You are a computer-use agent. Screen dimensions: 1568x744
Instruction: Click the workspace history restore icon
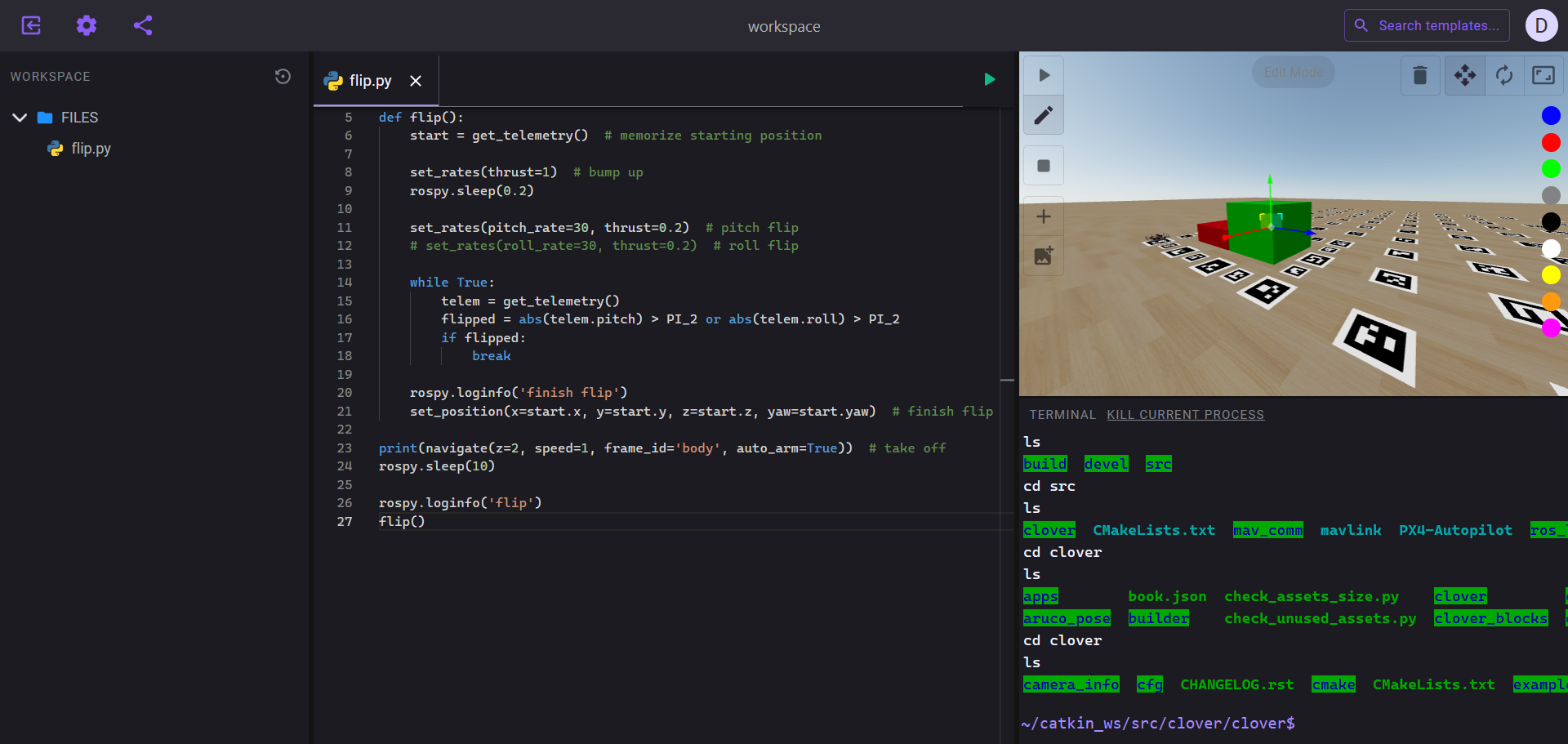[x=283, y=76]
